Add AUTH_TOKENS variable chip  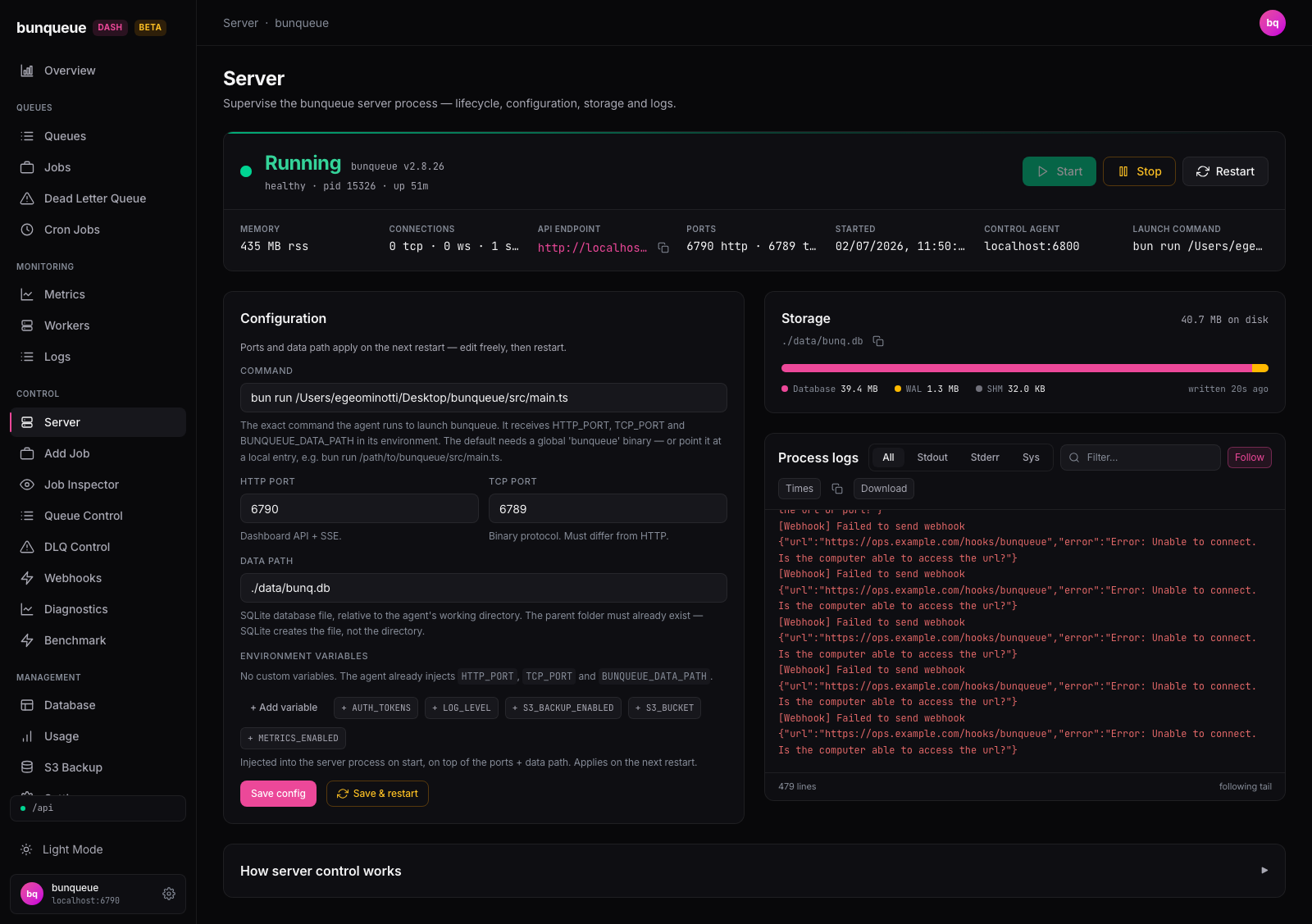376,708
